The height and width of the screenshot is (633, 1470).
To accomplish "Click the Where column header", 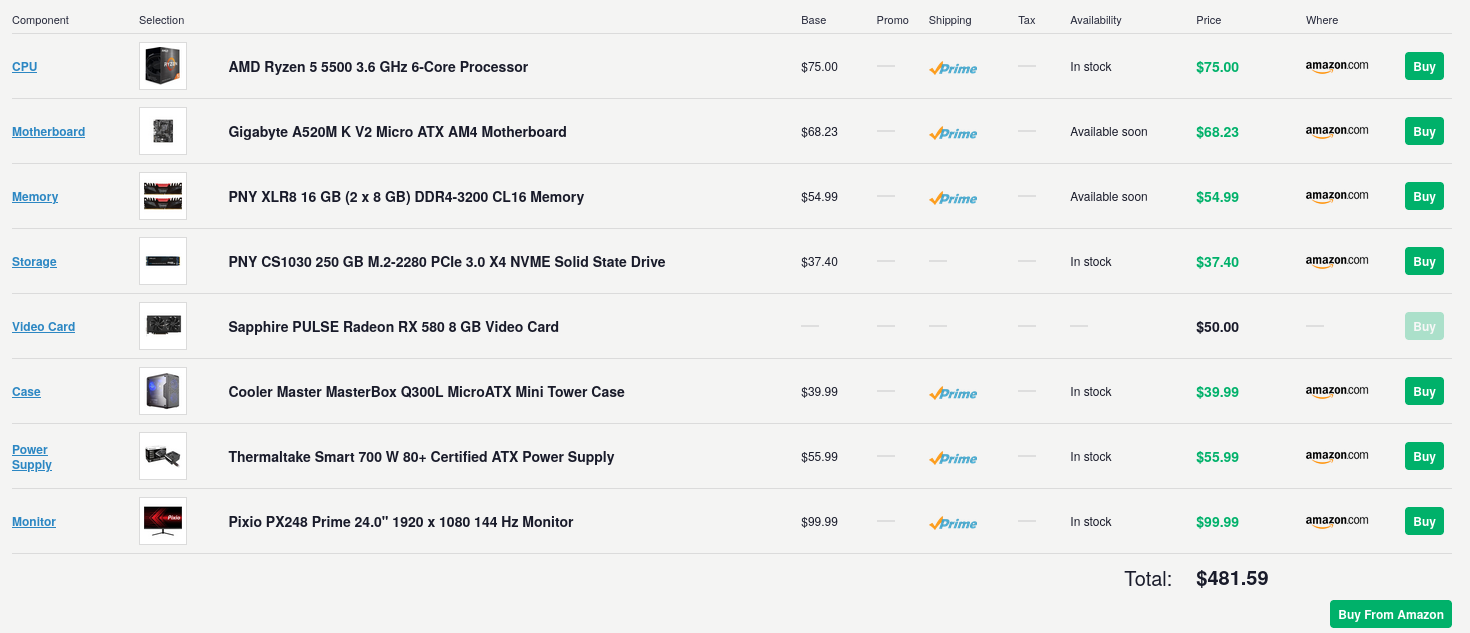I will tap(1322, 20).
